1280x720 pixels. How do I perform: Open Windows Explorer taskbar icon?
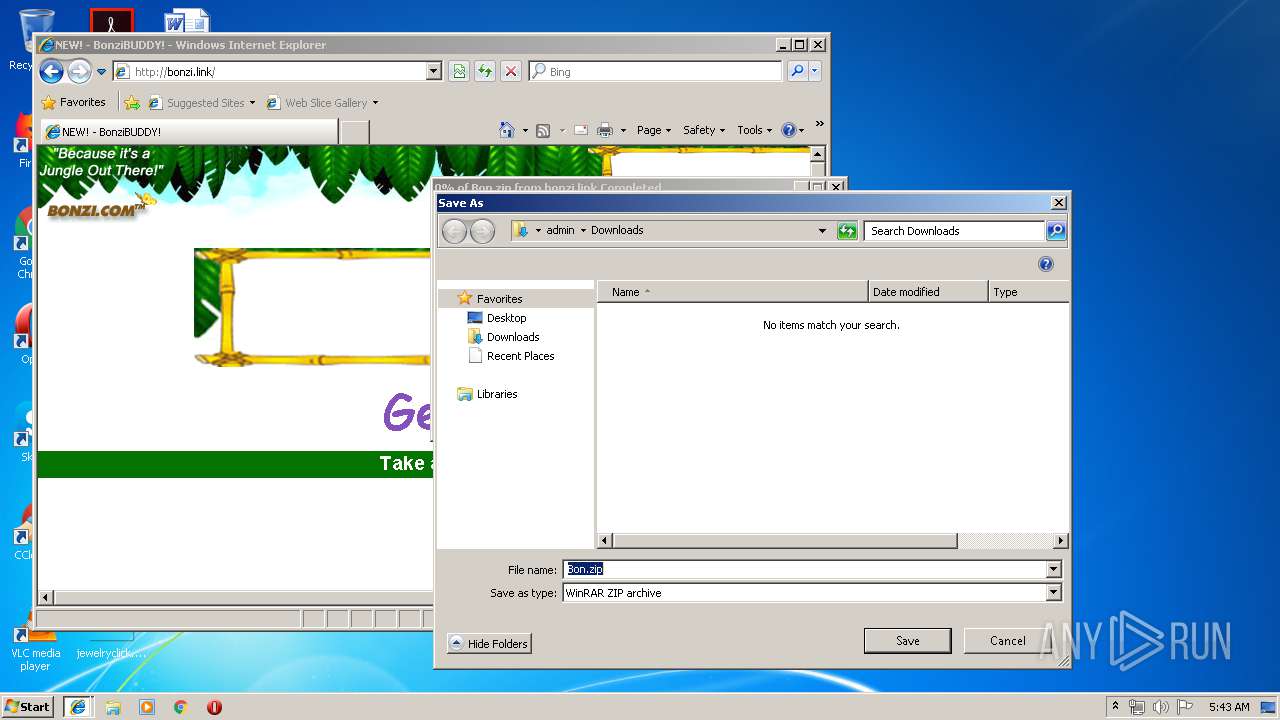pos(113,707)
